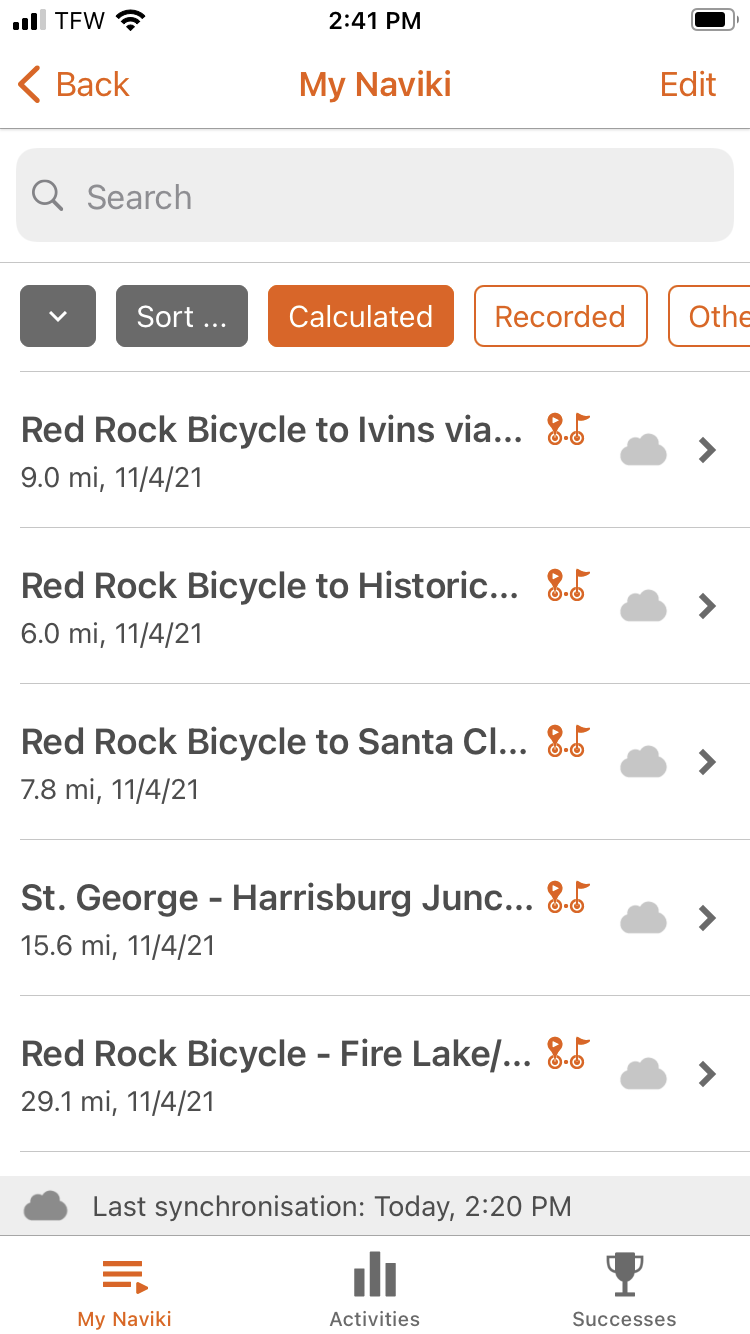This screenshot has width=750, height=1334.
Task: Open the Sort options dropdown
Action: (181, 317)
